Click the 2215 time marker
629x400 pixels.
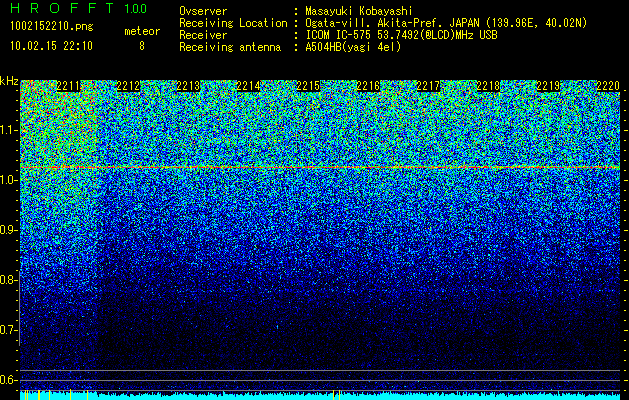pos(308,86)
